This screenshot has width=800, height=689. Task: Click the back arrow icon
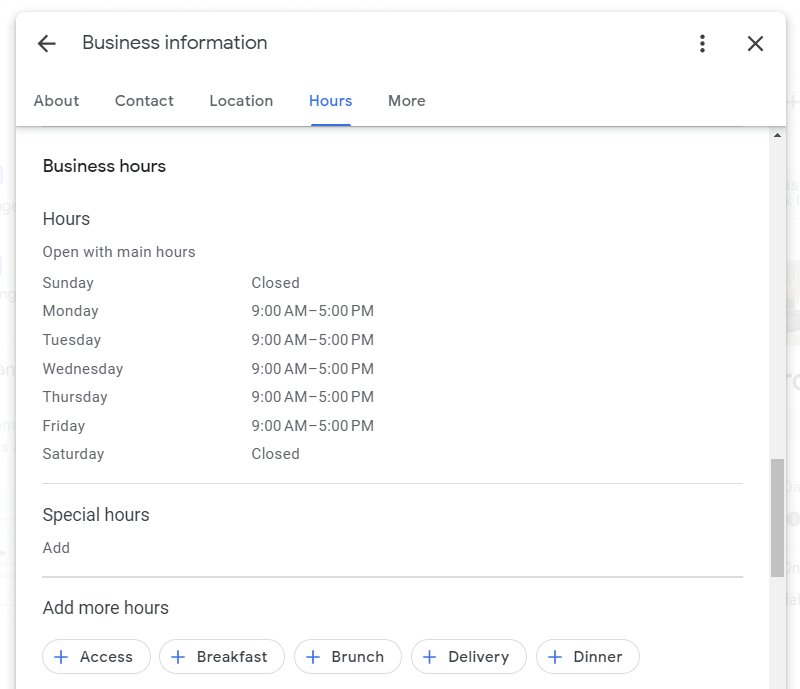pyautogui.click(x=46, y=43)
